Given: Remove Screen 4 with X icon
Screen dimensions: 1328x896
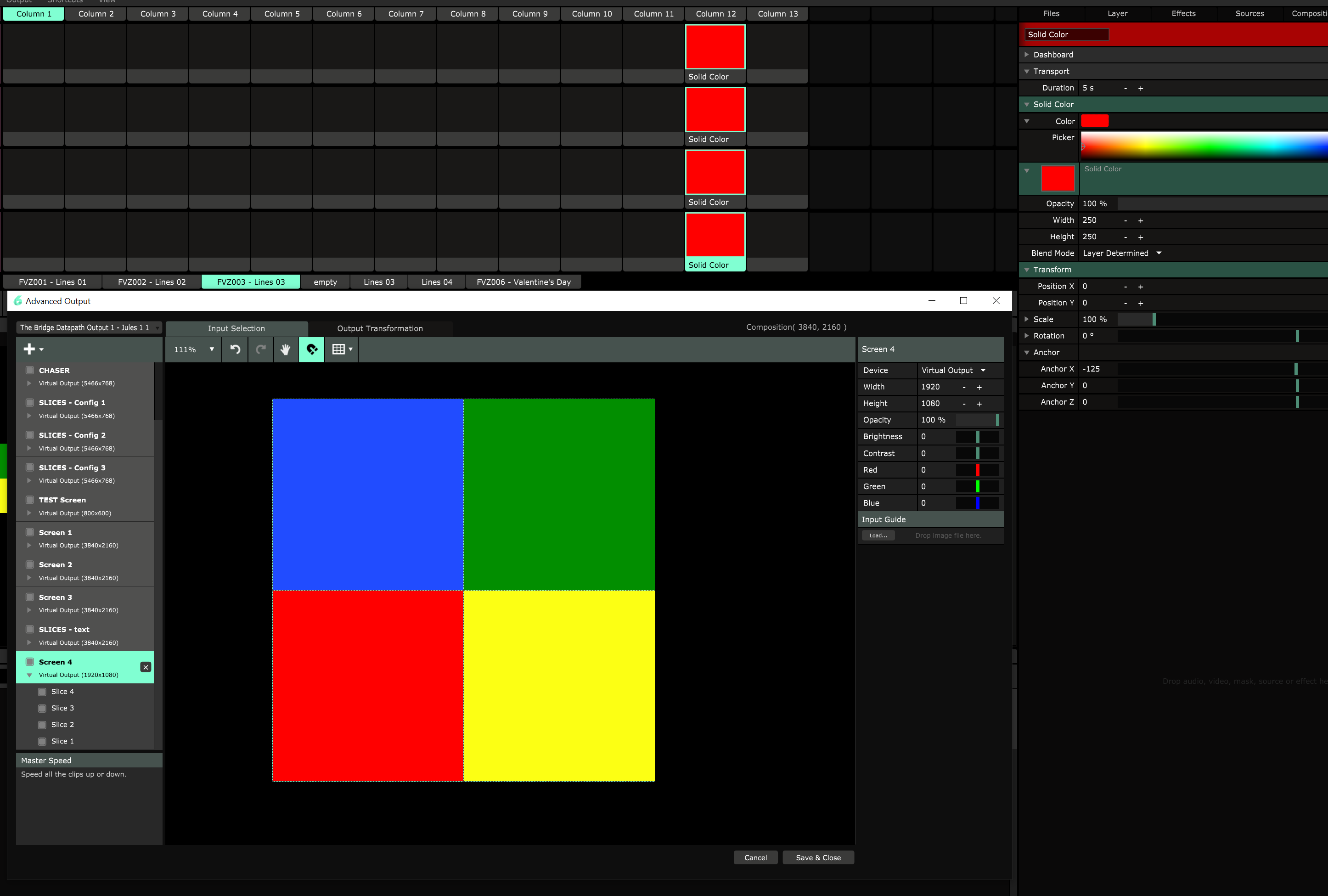Looking at the screenshot, I should 146,667.
